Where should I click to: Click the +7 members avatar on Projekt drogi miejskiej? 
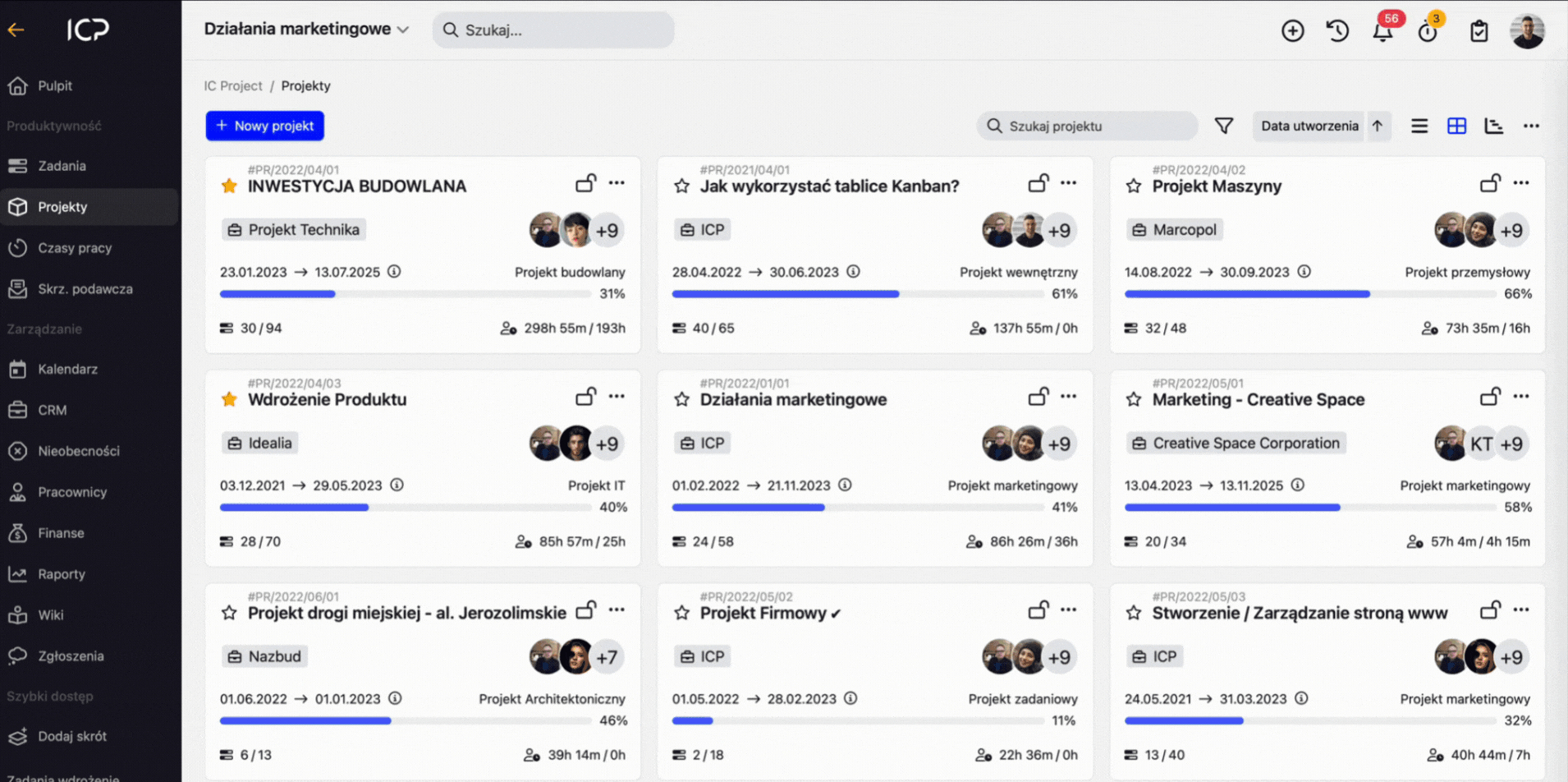click(x=607, y=657)
